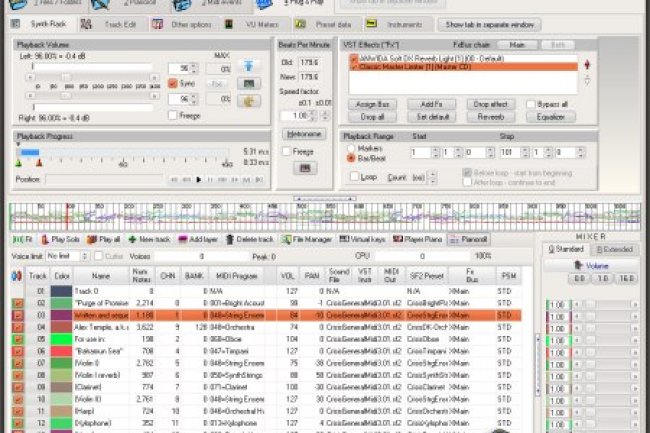
Task: Click the play button in Playback Progress
Action: click(199, 179)
